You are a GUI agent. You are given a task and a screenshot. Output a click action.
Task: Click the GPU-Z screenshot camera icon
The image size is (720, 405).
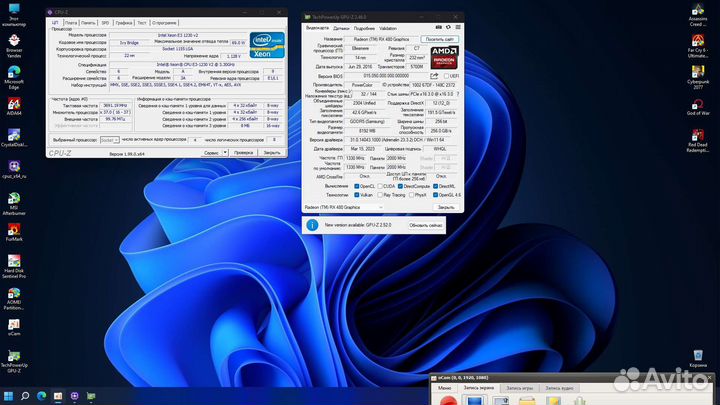tap(439, 28)
